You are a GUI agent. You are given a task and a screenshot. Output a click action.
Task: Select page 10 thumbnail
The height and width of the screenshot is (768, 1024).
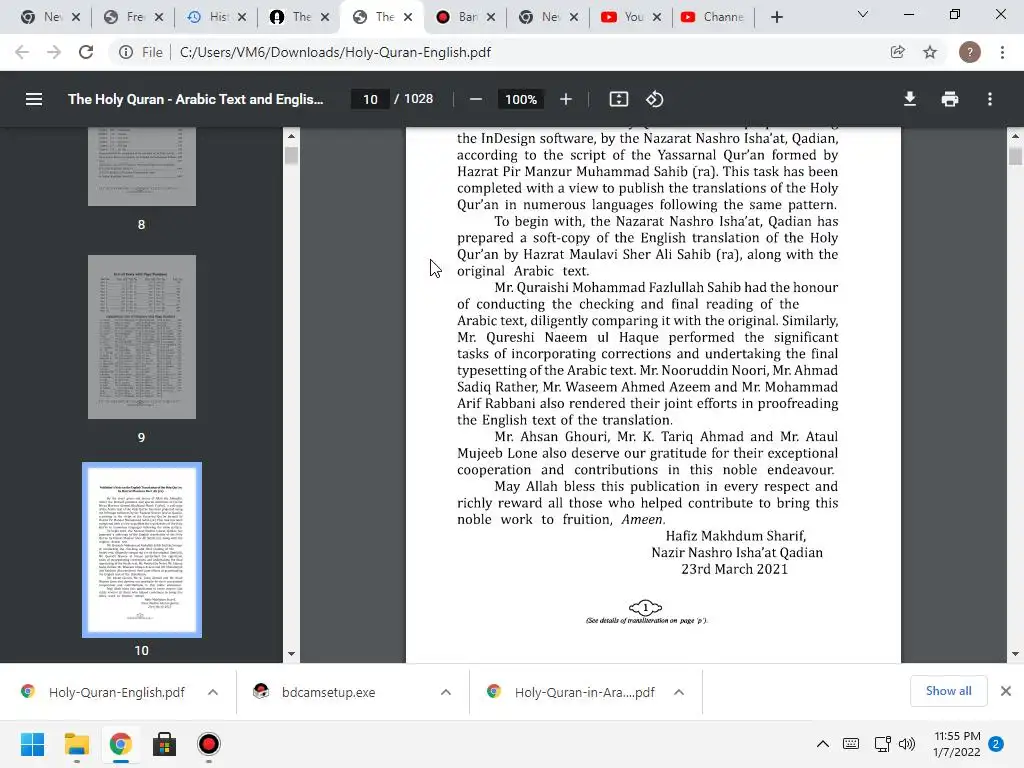[x=142, y=550]
